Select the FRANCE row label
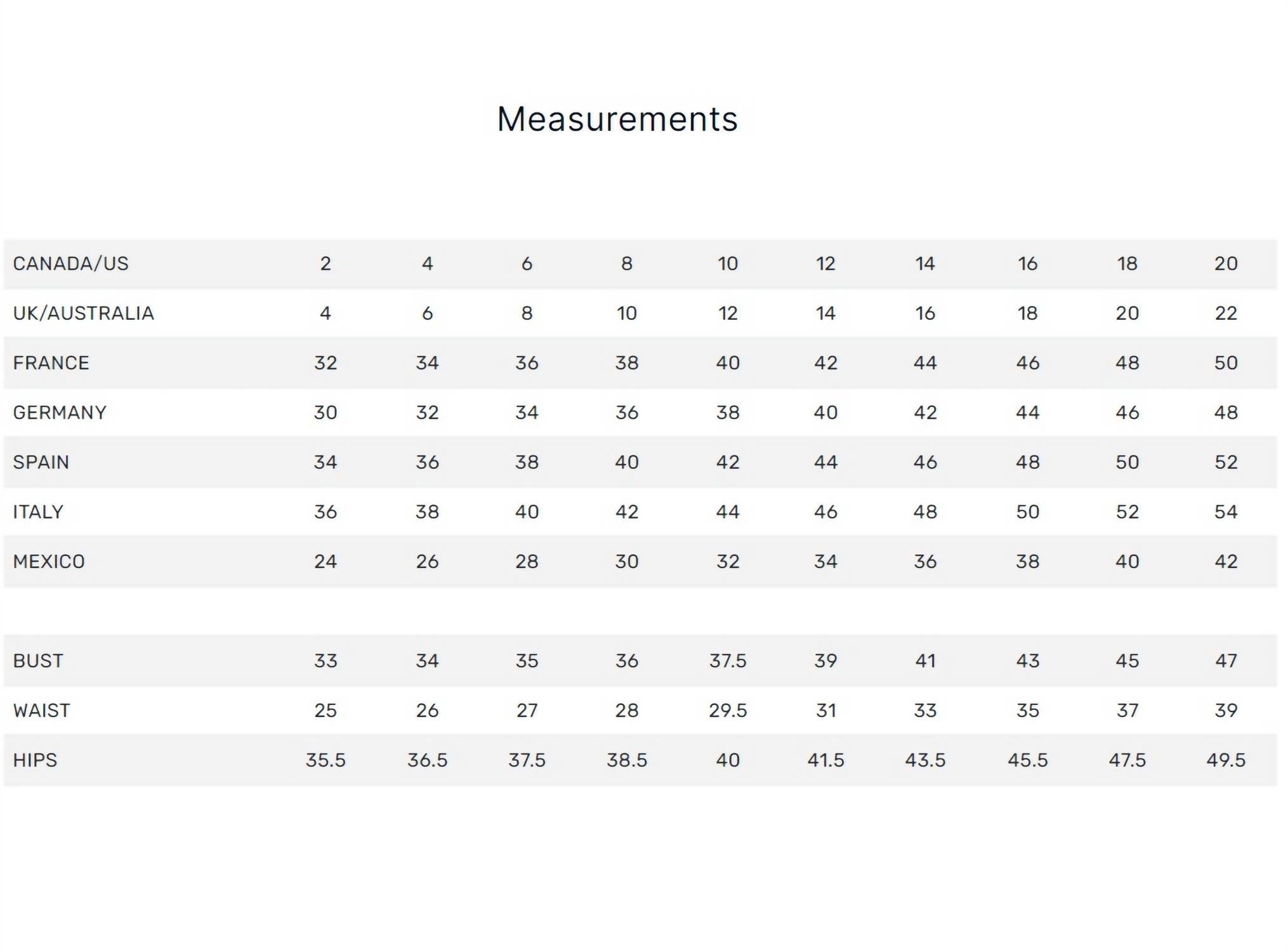Image resolution: width=1288 pixels, height=952 pixels. click(x=51, y=363)
